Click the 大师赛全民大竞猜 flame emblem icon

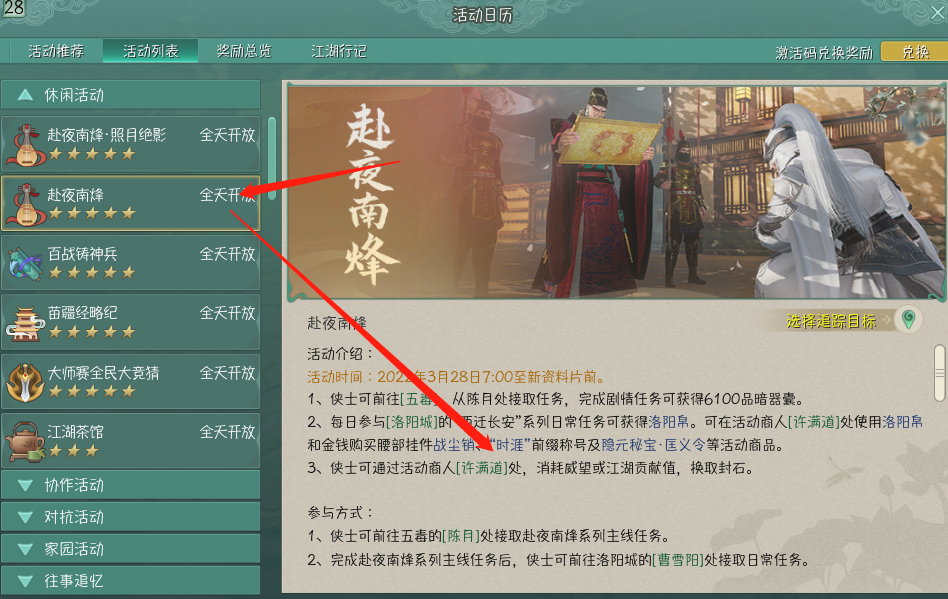click(x=25, y=382)
